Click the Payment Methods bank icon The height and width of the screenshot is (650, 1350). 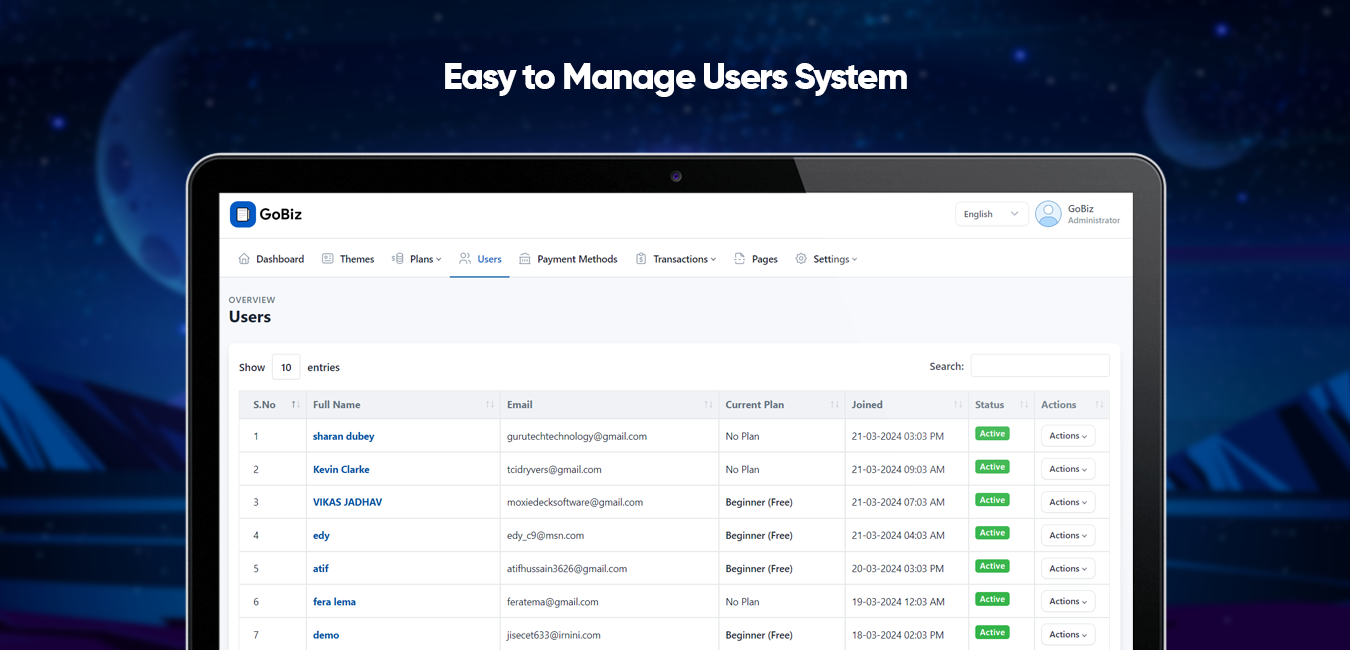(x=525, y=259)
